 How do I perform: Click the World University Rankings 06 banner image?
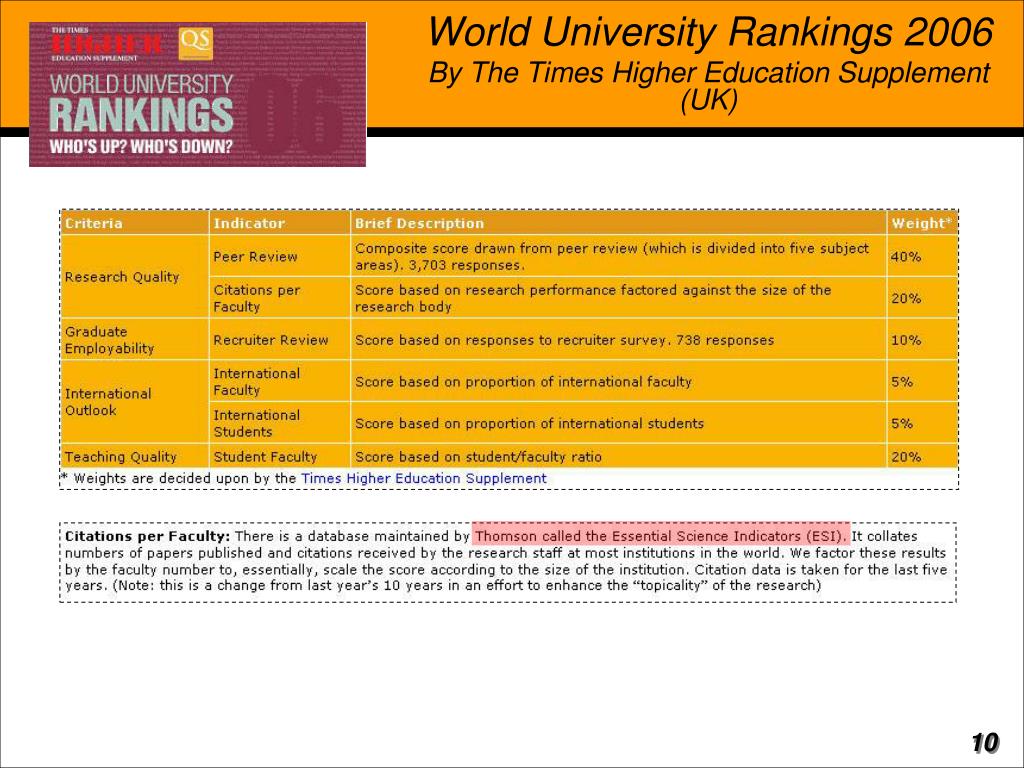(197, 95)
